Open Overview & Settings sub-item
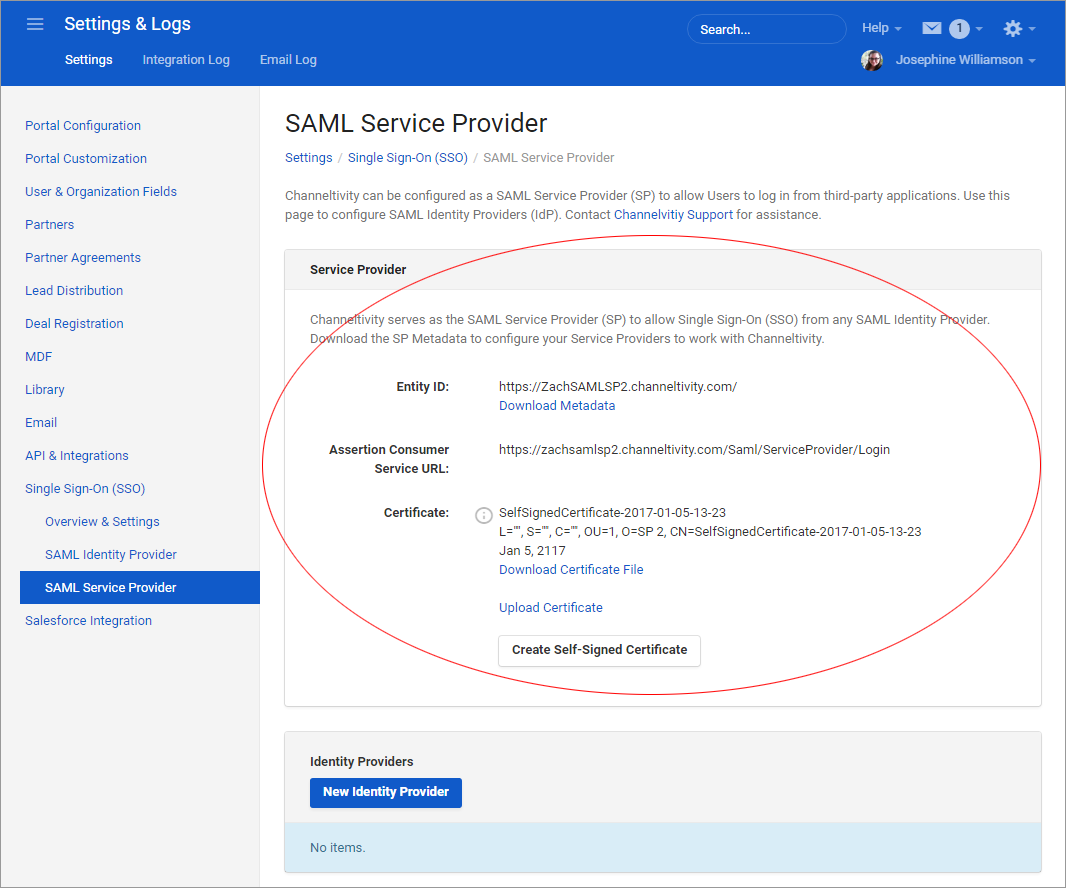1066x888 pixels. tap(102, 522)
